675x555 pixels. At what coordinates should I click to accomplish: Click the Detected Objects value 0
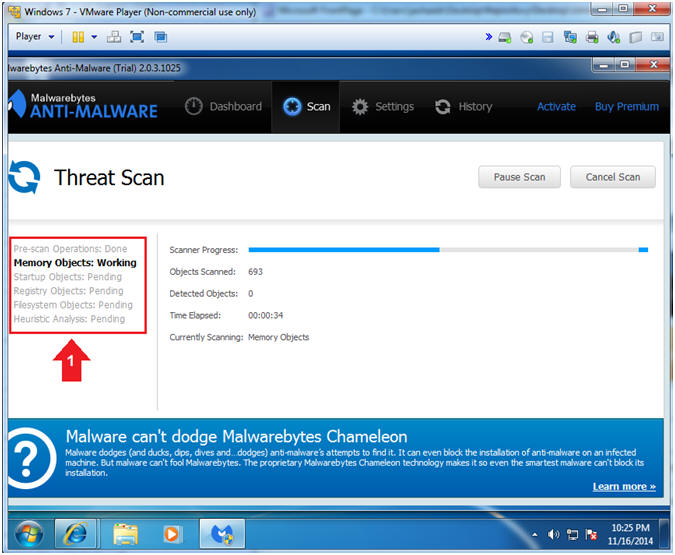(251, 294)
